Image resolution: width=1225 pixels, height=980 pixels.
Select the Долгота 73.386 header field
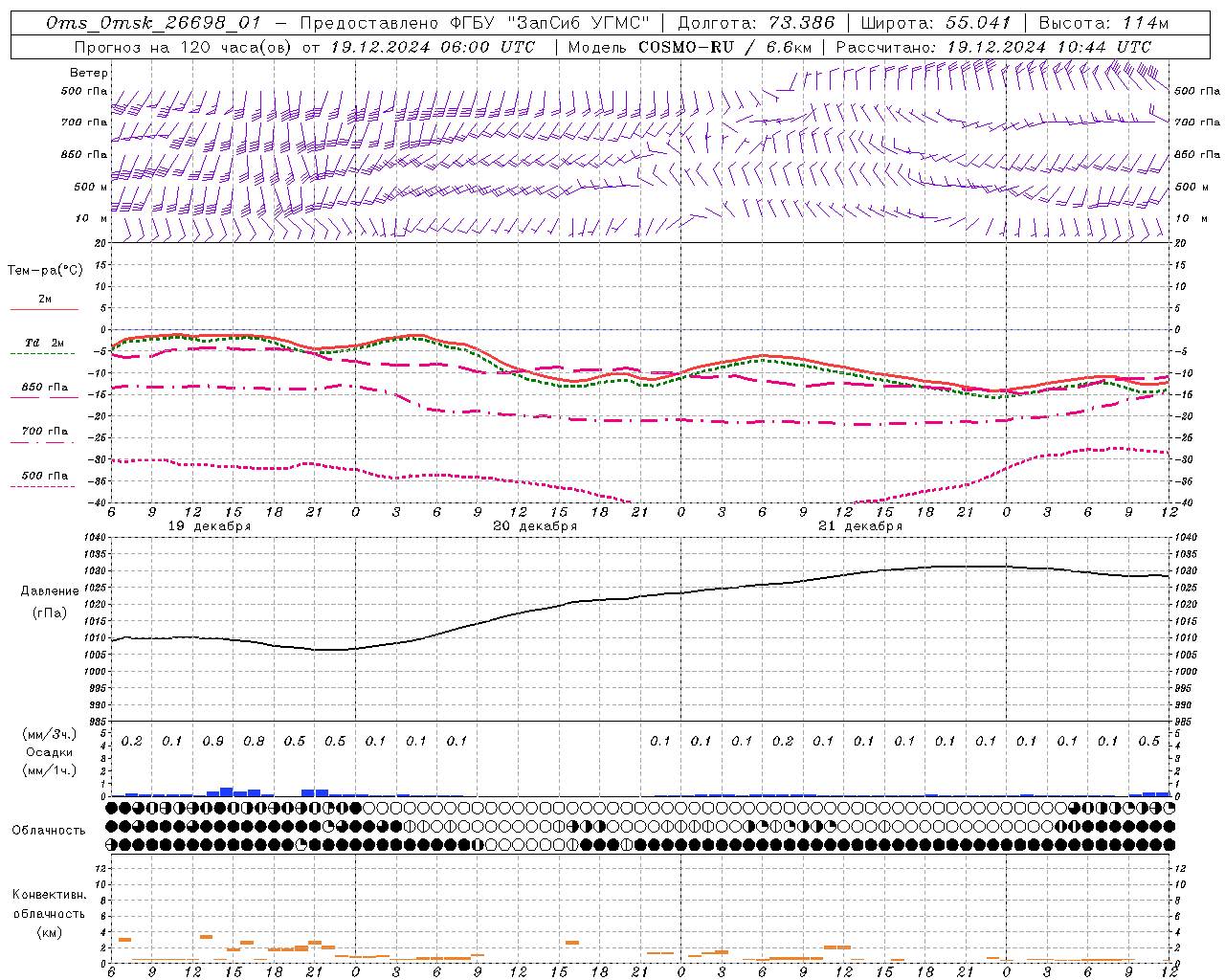[x=756, y=23]
